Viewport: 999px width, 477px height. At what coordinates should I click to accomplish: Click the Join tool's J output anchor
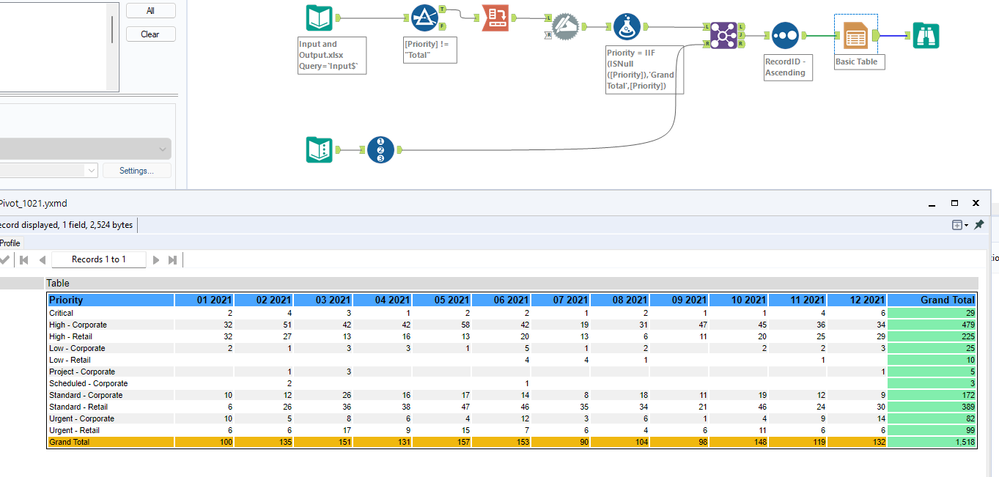pyautogui.click(x=742, y=35)
